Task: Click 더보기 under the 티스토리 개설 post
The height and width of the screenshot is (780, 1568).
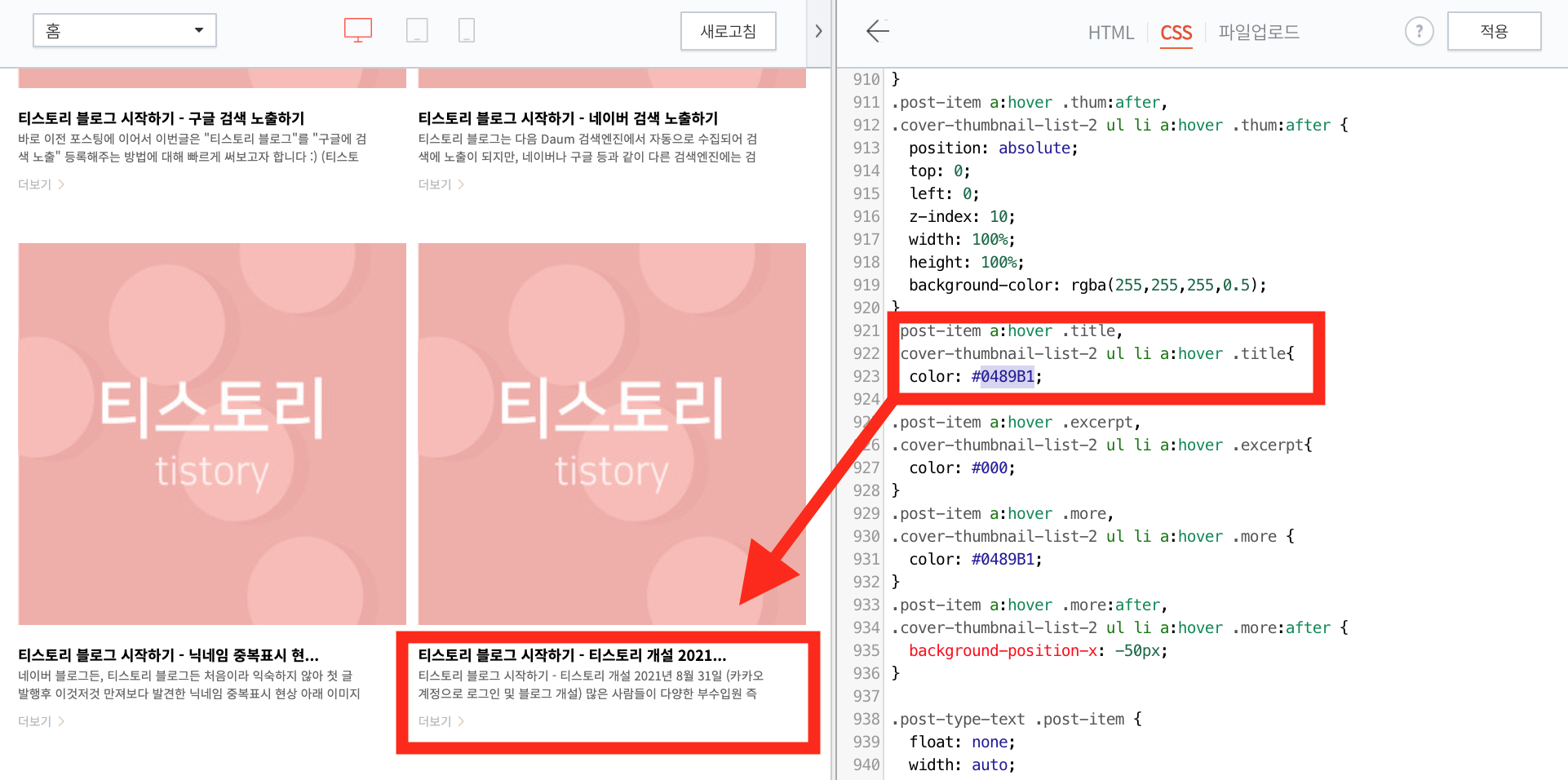Action: point(441,721)
